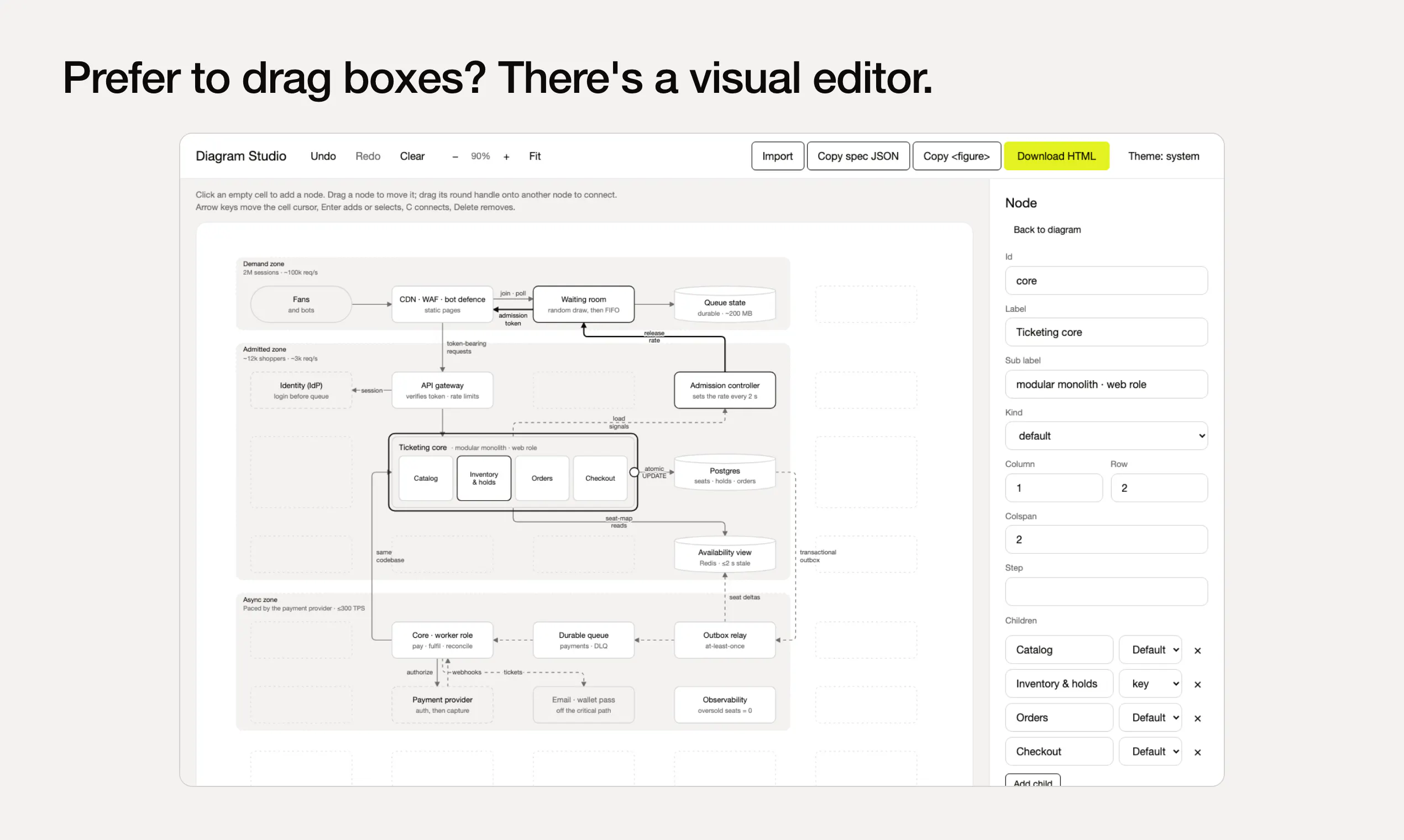This screenshot has width=1404, height=840.
Task: Click the Copy <figure> button
Action: (x=956, y=156)
